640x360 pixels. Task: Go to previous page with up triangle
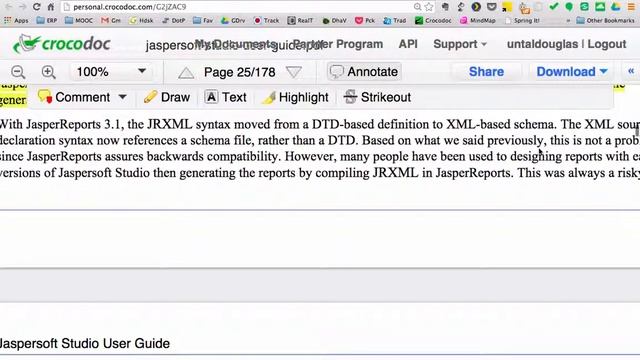point(186,73)
